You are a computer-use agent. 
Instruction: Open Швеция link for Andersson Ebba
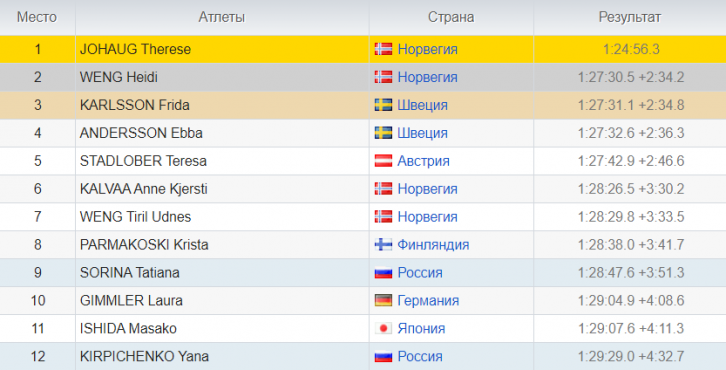point(422,133)
